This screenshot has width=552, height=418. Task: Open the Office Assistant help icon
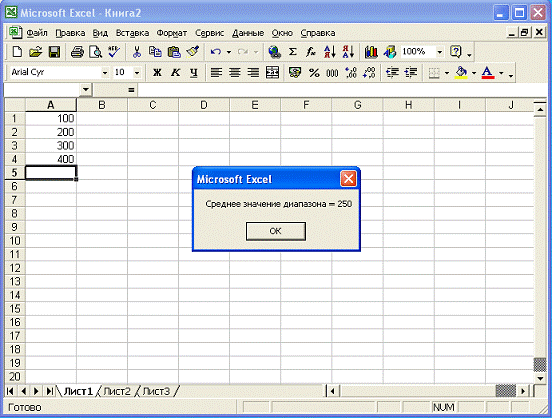pos(456,52)
